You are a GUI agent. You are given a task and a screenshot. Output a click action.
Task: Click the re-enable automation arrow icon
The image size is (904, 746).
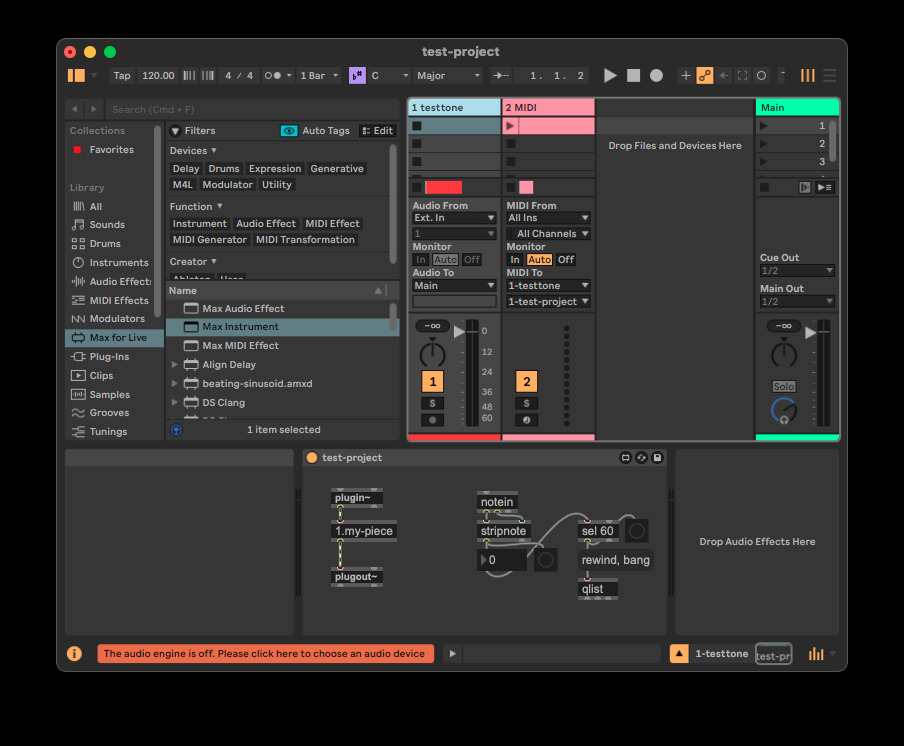[x=724, y=76]
